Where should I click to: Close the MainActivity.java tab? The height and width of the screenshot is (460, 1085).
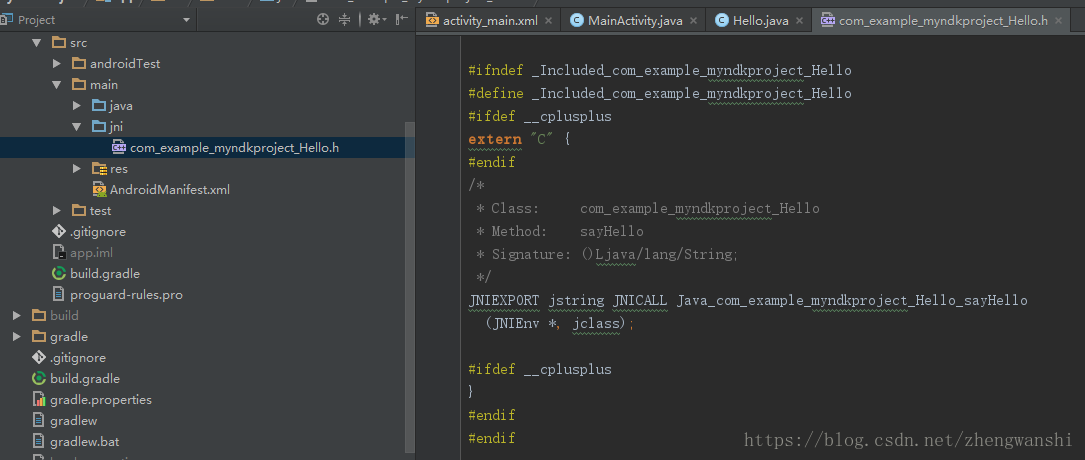694,21
